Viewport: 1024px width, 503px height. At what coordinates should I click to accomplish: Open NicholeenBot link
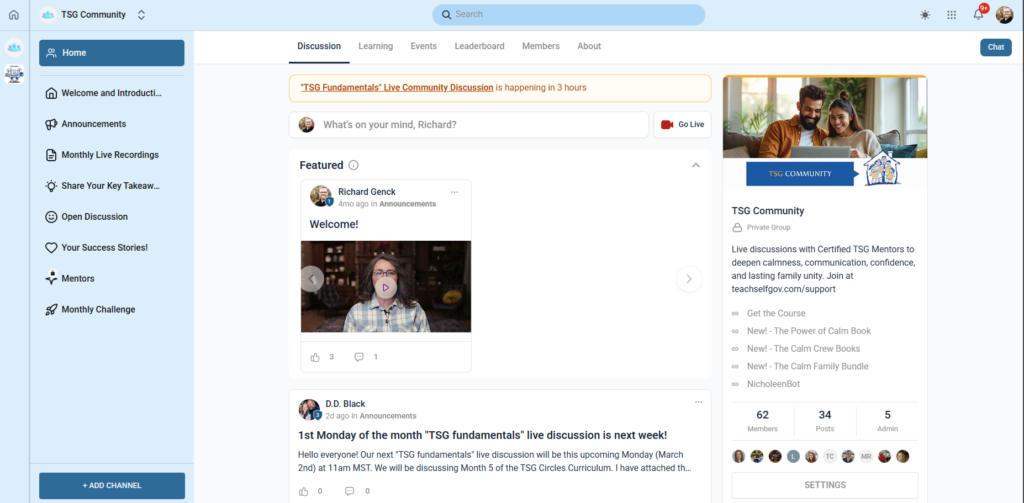tap(773, 384)
